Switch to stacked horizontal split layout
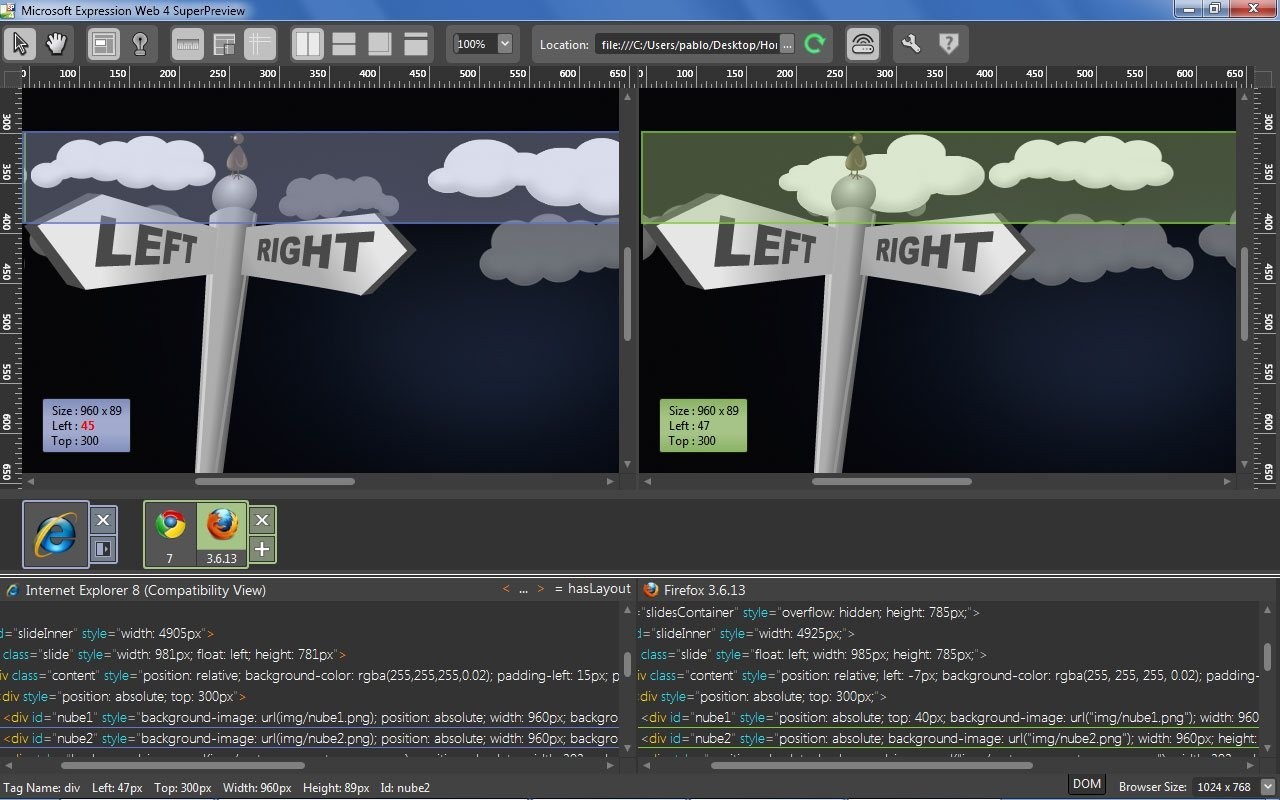This screenshot has height=800, width=1280. [344, 44]
